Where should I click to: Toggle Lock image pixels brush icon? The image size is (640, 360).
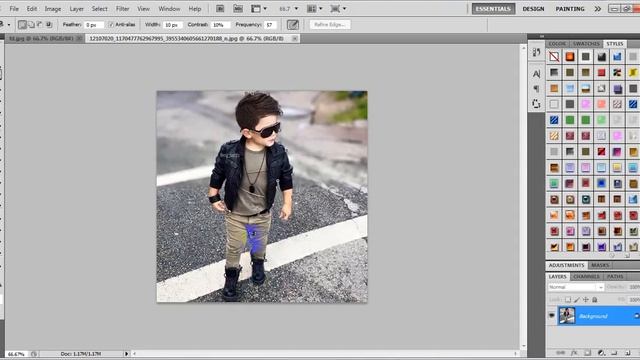point(577,300)
